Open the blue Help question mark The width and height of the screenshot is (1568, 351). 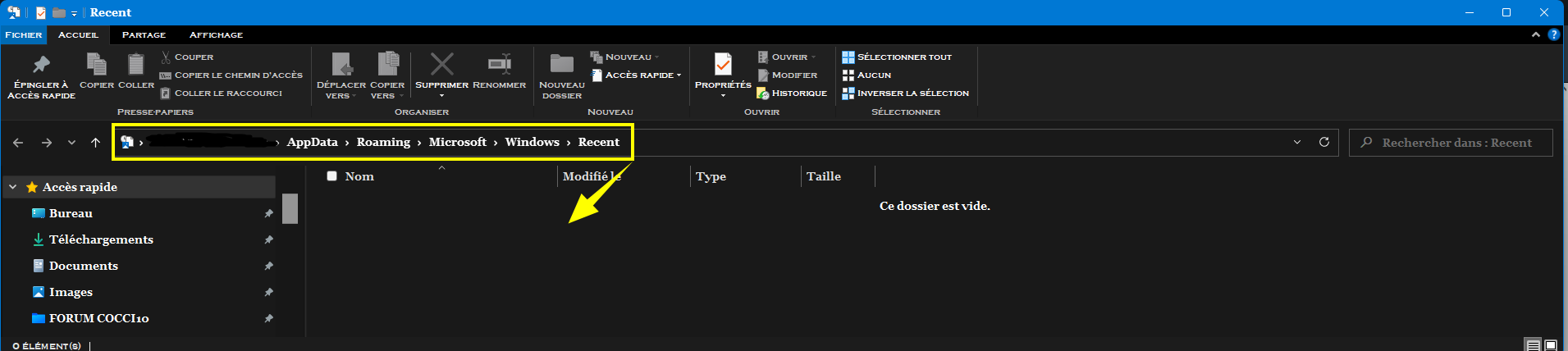coord(1553,34)
